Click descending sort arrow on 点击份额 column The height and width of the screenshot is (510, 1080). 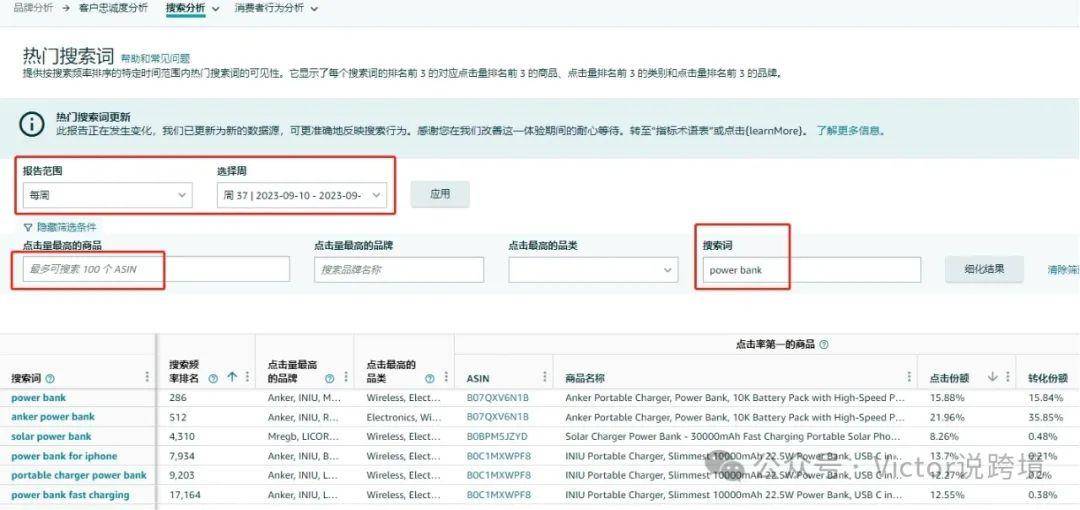click(x=992, y=377)
